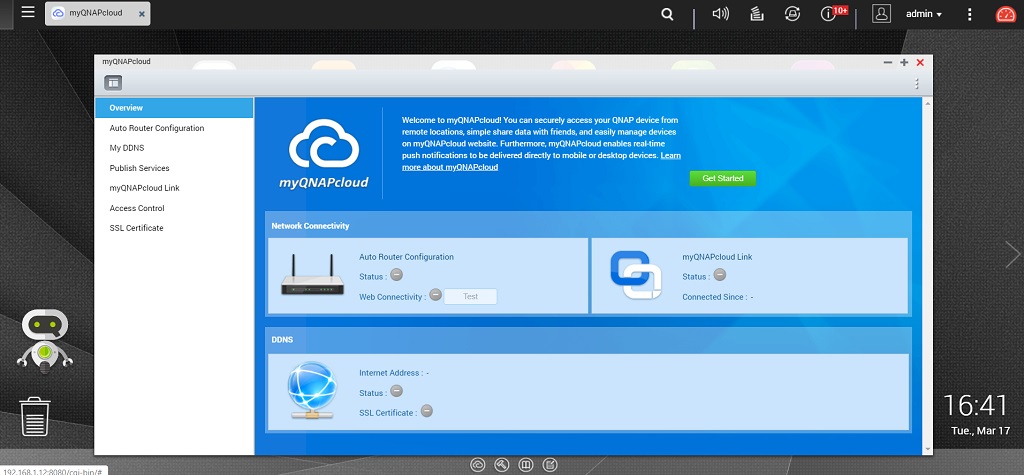Screen dimensions: 1024x475
Task: Click the desktop clock showing 16:41
Action: tap(976, 406)
